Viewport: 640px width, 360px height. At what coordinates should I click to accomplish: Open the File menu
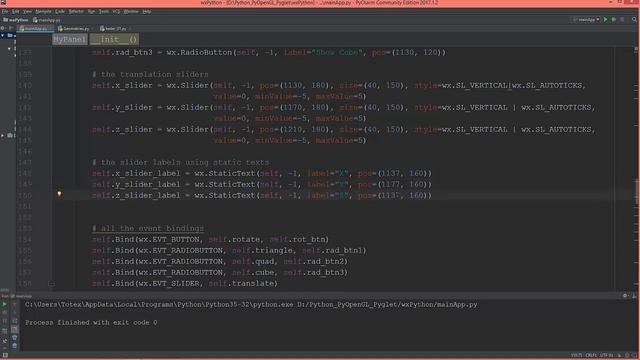click(4, 11)
